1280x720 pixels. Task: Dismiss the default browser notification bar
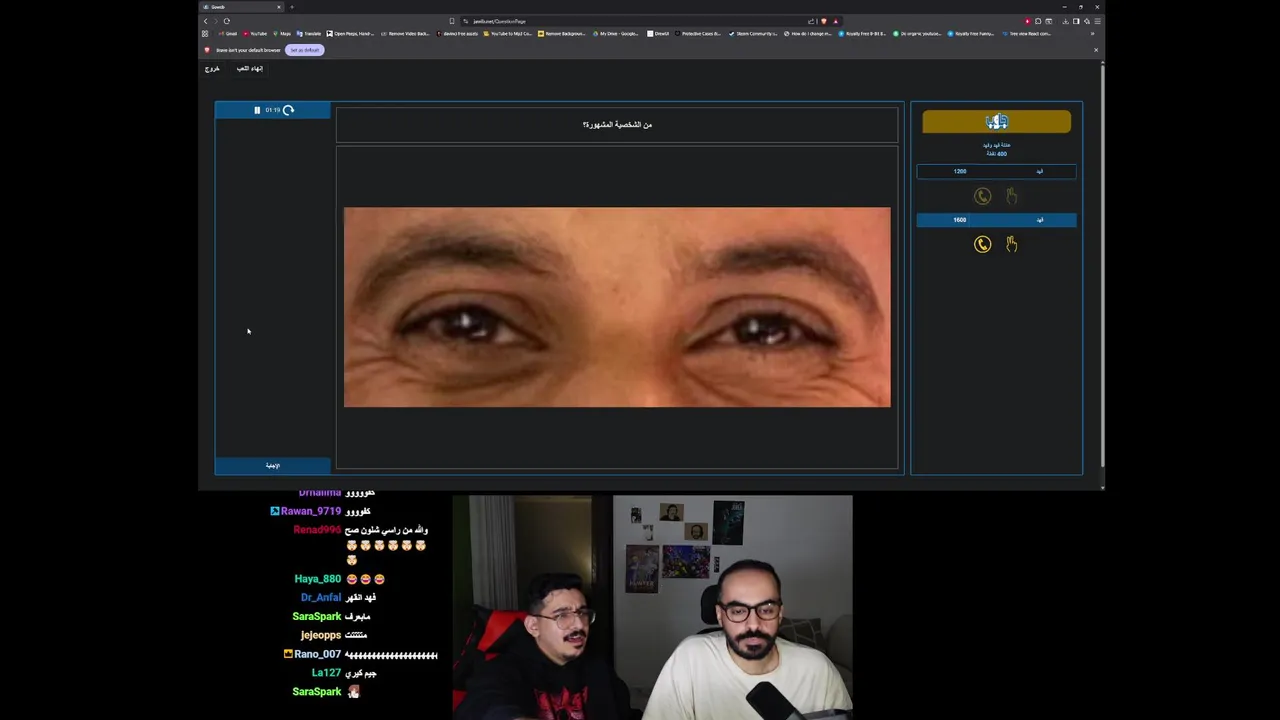(1095, 50)
